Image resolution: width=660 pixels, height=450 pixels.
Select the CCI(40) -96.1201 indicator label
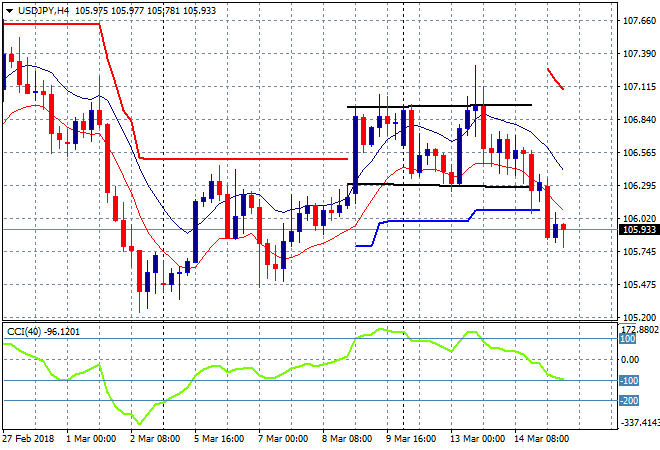[x=43, y=332]
